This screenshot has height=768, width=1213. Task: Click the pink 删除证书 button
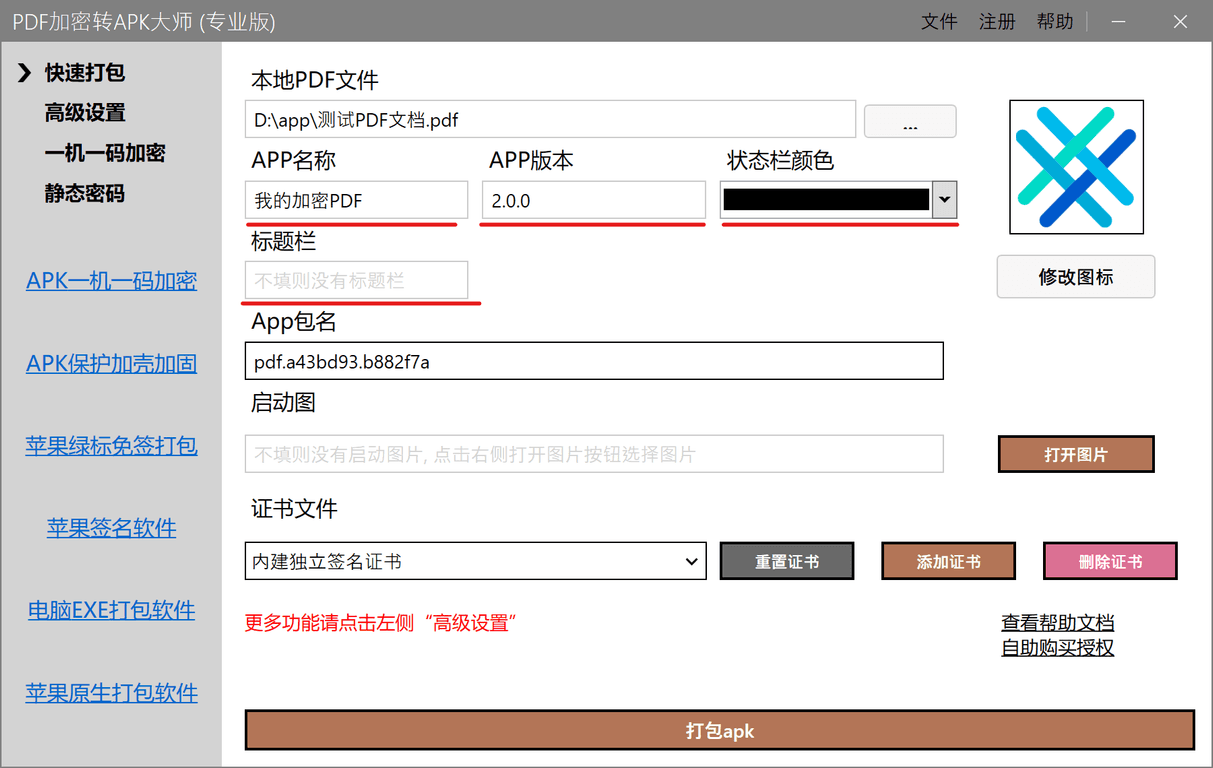(x=1110, y=561)
